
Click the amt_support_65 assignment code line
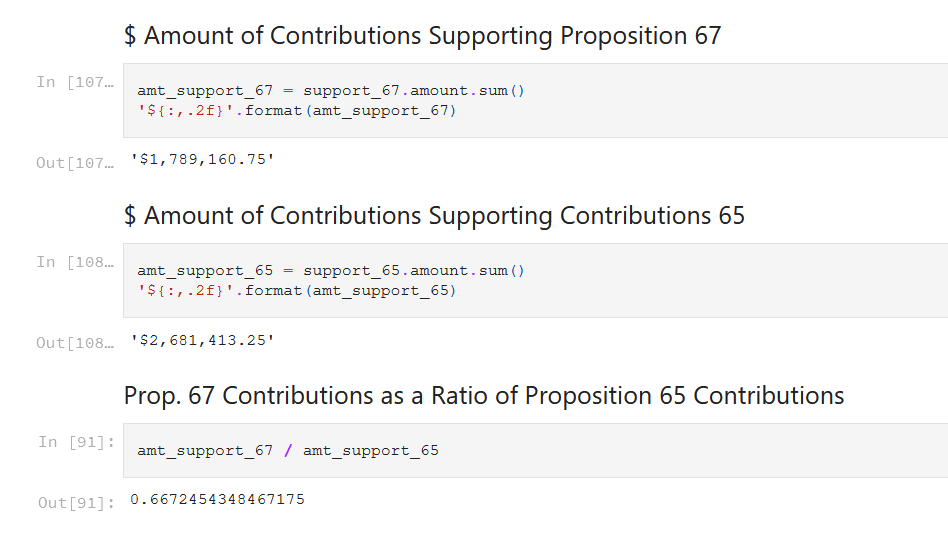click(x=330, y=270)
